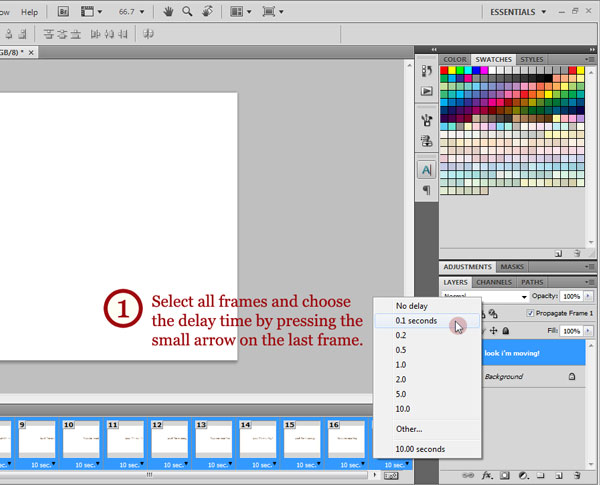Viewport: 600px width, 485px height.
Task: Open the Character panel 'A' icon
Action: (x=427, y=170)
